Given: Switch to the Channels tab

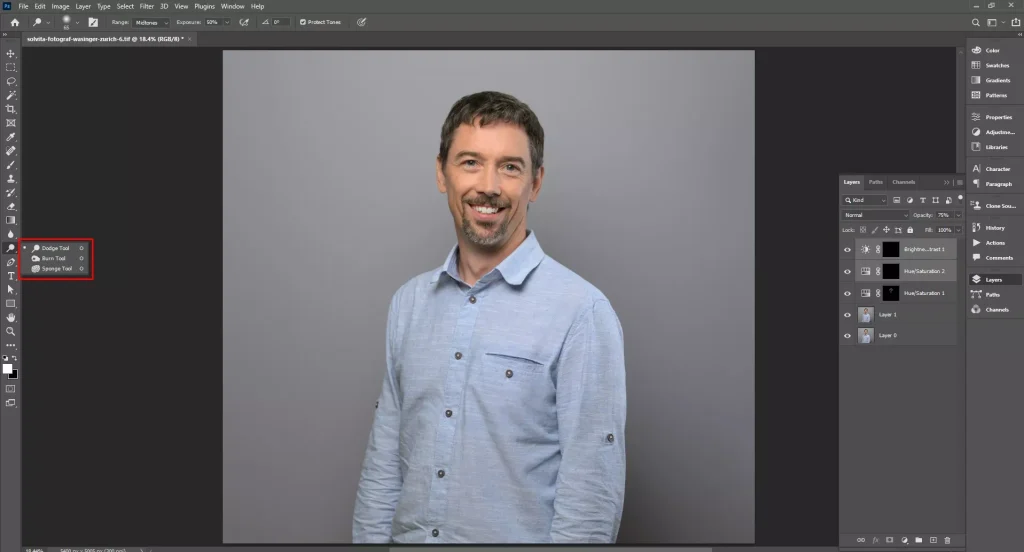Looking at the screenshot, I should coord(903,182).
